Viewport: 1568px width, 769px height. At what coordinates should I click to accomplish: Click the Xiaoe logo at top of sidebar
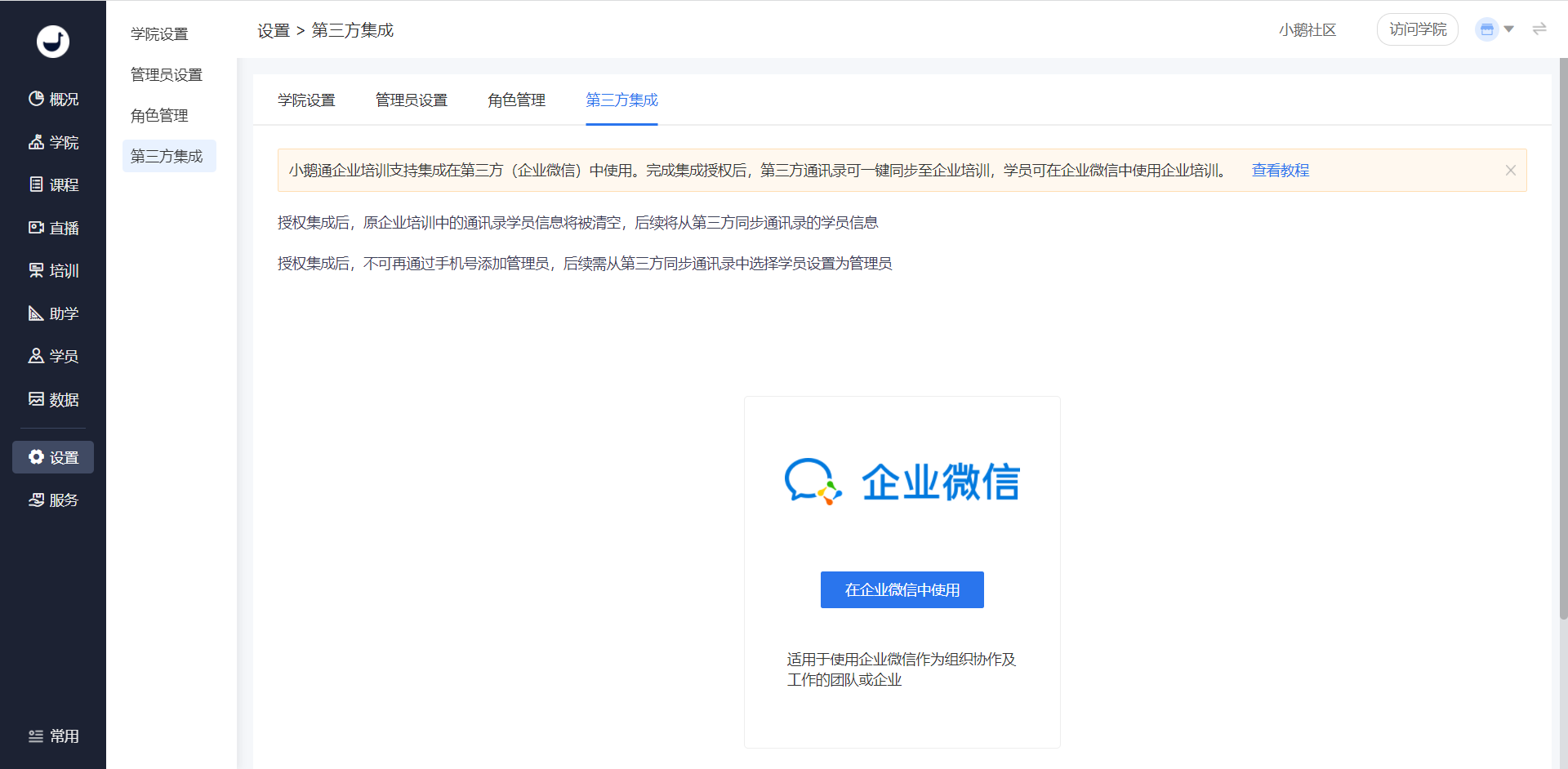coord(53,41)
